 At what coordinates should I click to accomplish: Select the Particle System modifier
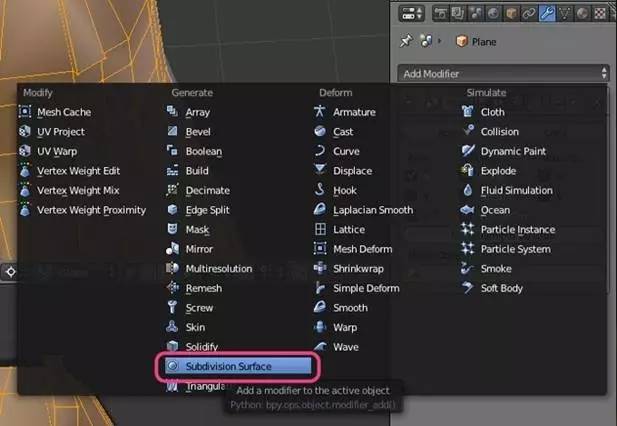pos(532,249)
